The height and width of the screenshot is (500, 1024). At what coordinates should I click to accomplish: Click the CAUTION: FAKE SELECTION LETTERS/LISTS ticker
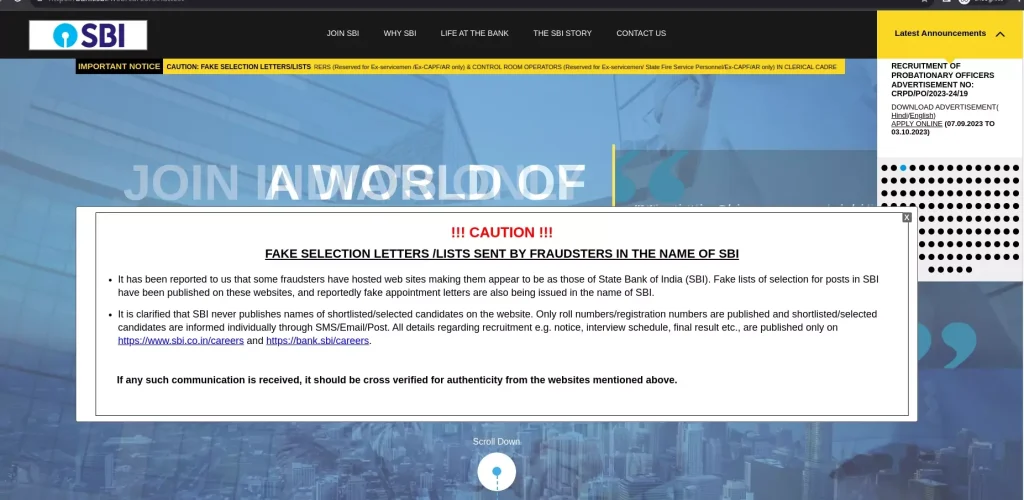[x=238, y=67]
